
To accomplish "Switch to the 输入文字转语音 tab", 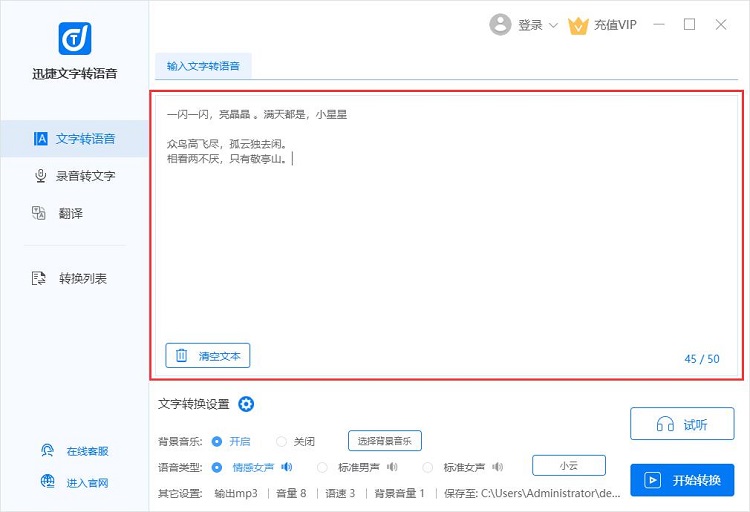I will 203,66.
